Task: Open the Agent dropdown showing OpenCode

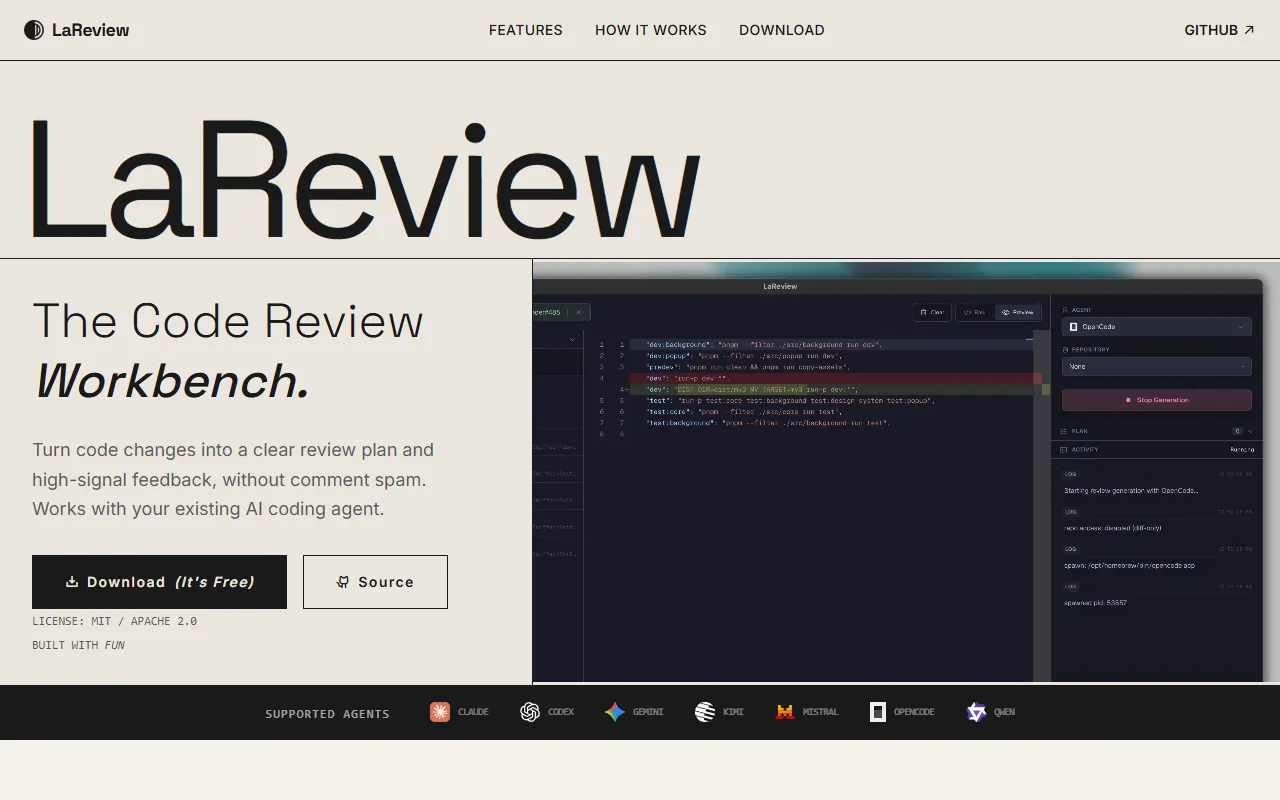Action: [1156, 327]
